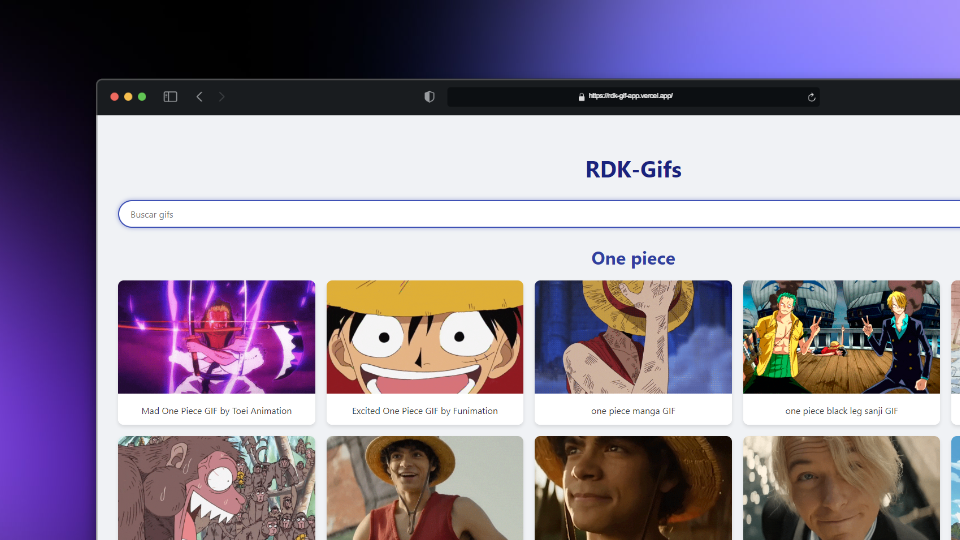The width and height of the screenshot is (960, 540).
Task: Open the live-action Luffy red vest GIF
Action: click(425, 488)
